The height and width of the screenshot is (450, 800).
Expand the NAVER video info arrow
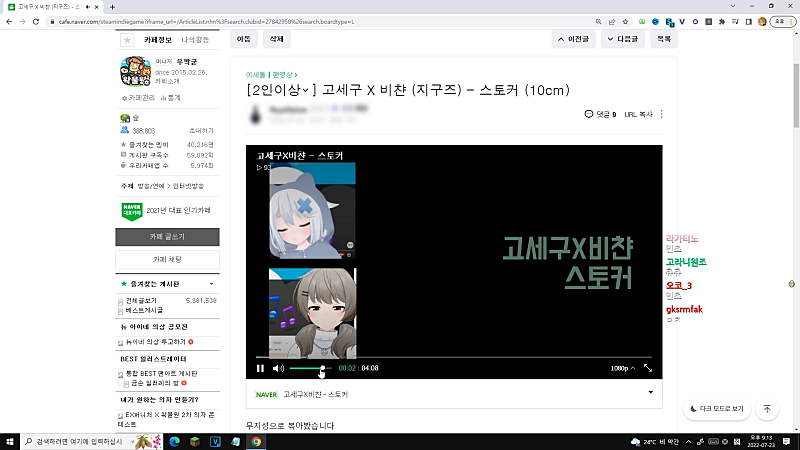(651, 392)
